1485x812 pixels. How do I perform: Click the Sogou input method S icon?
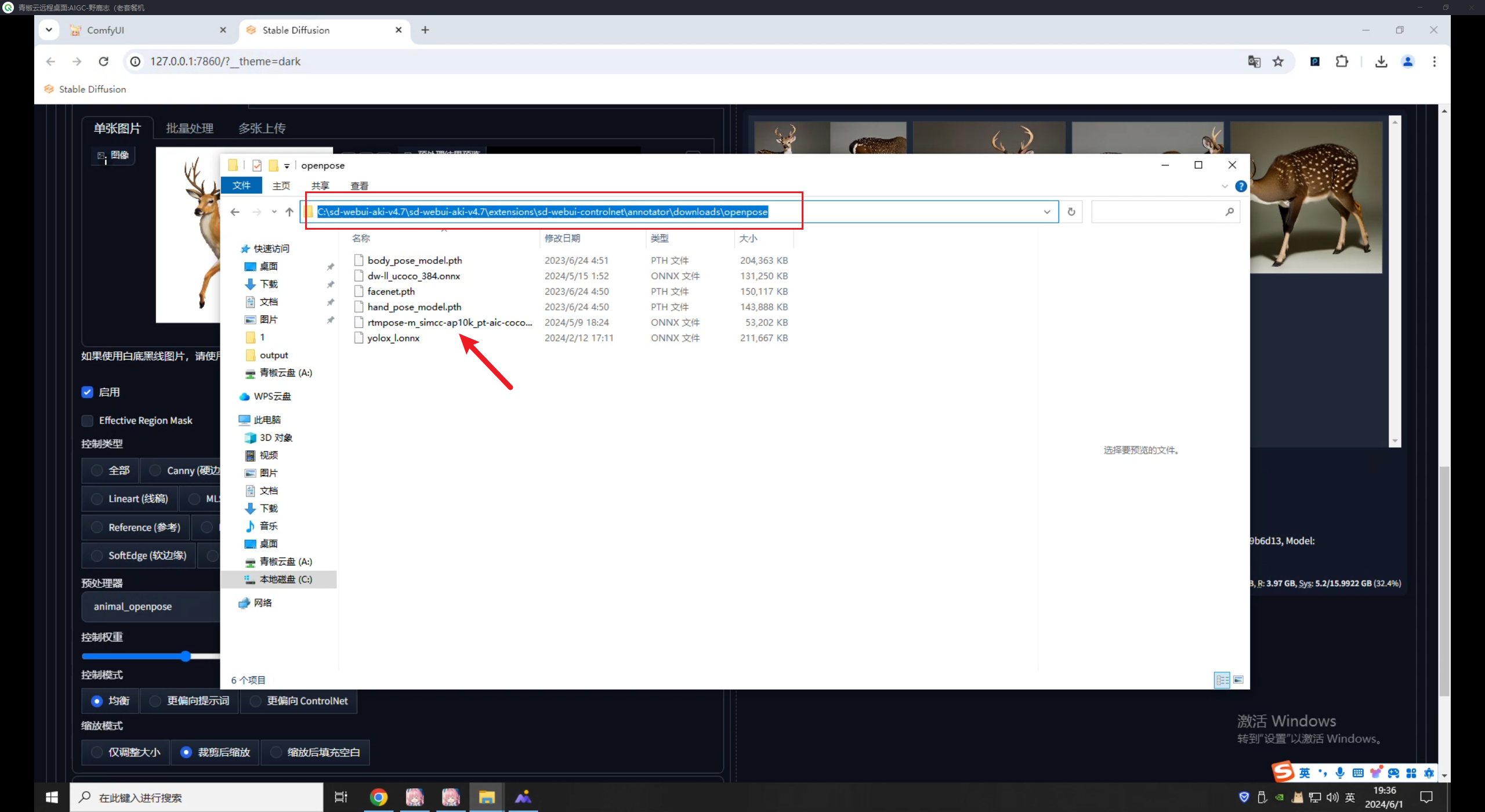(x=1283, y=772)
